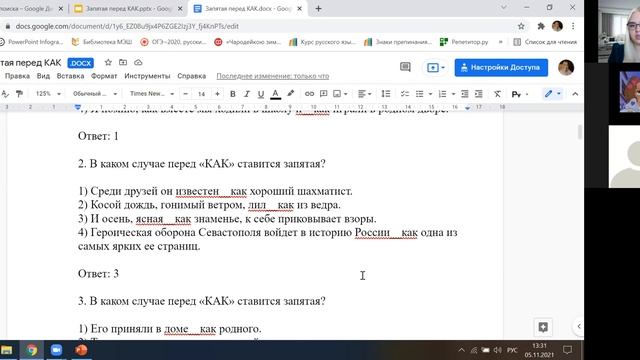The image size is (640, 360).
Task: Open the 125% zoom dropdown
Action: 48,94
